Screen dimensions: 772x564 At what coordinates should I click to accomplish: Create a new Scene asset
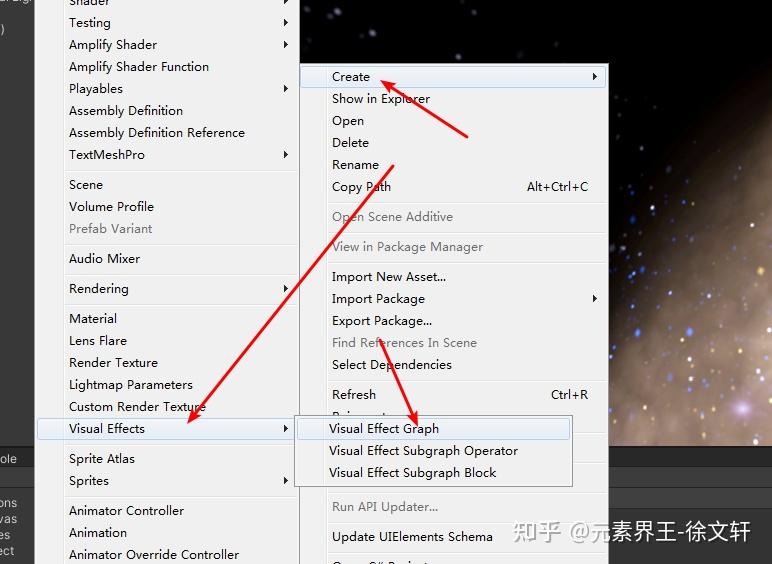point(167,185)
